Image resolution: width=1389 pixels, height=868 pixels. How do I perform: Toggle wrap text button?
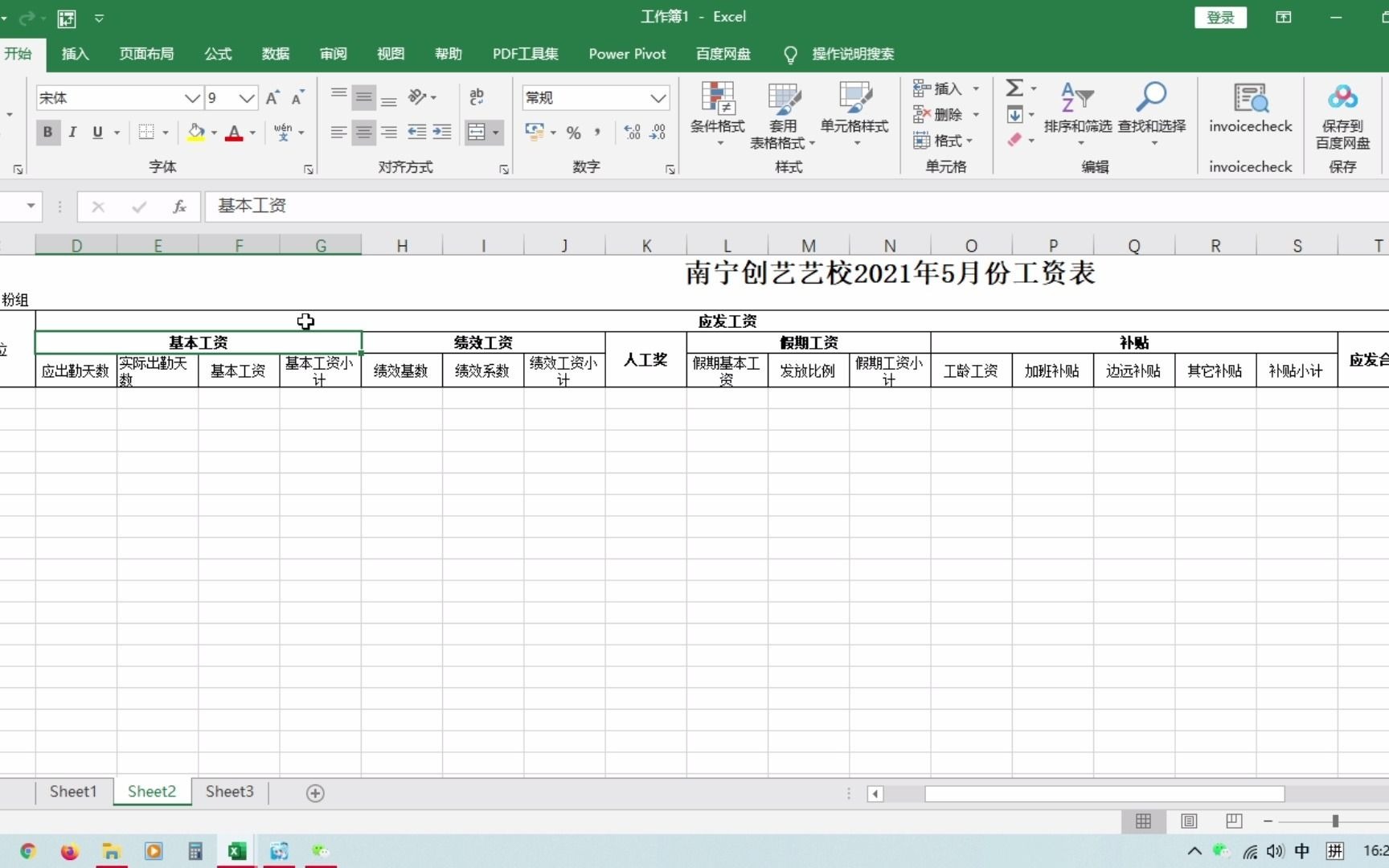pos(477,98)
